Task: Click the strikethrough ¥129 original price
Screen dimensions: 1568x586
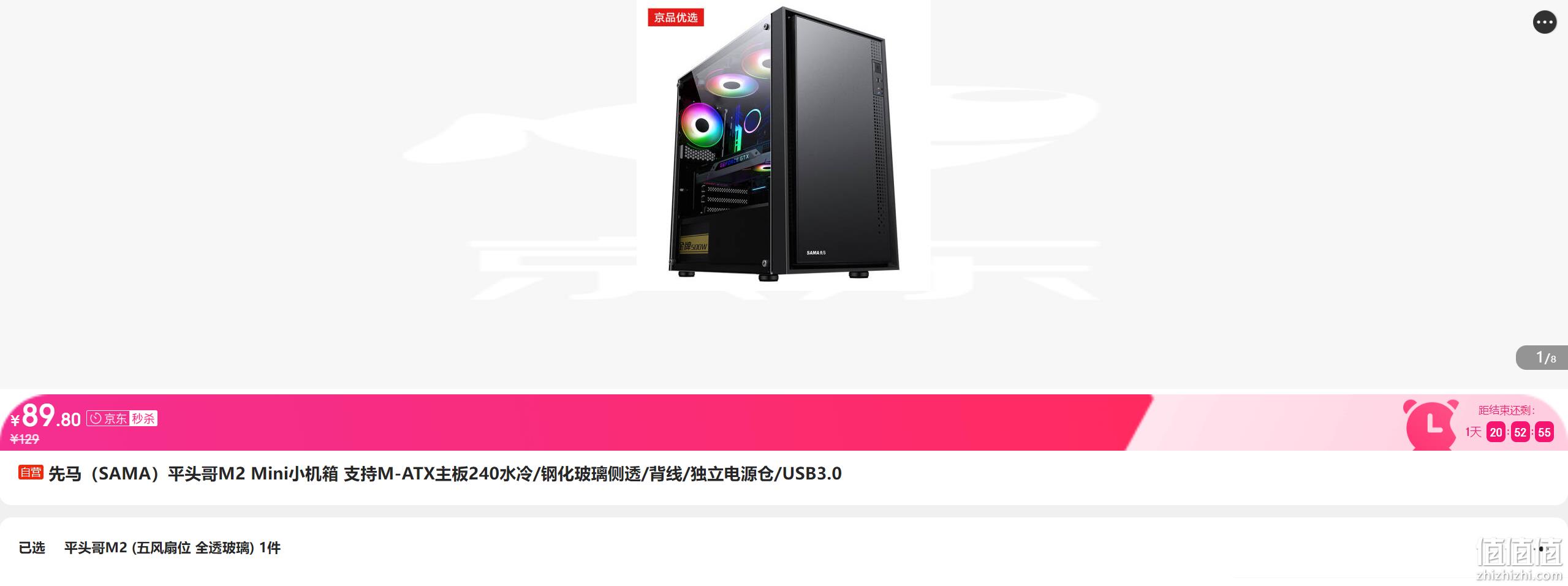Action: (x=25, y=439)
